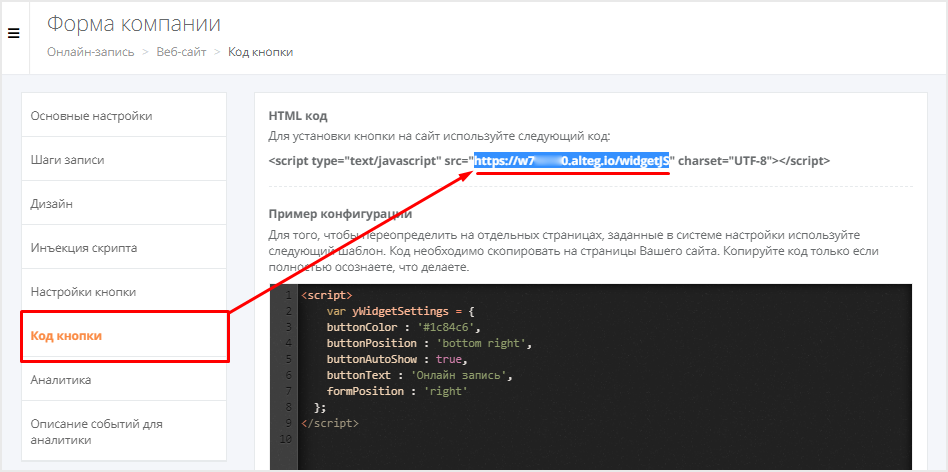Open Основные настройки section
Viewport: 948px width, 472px height.
pos(124,115)
